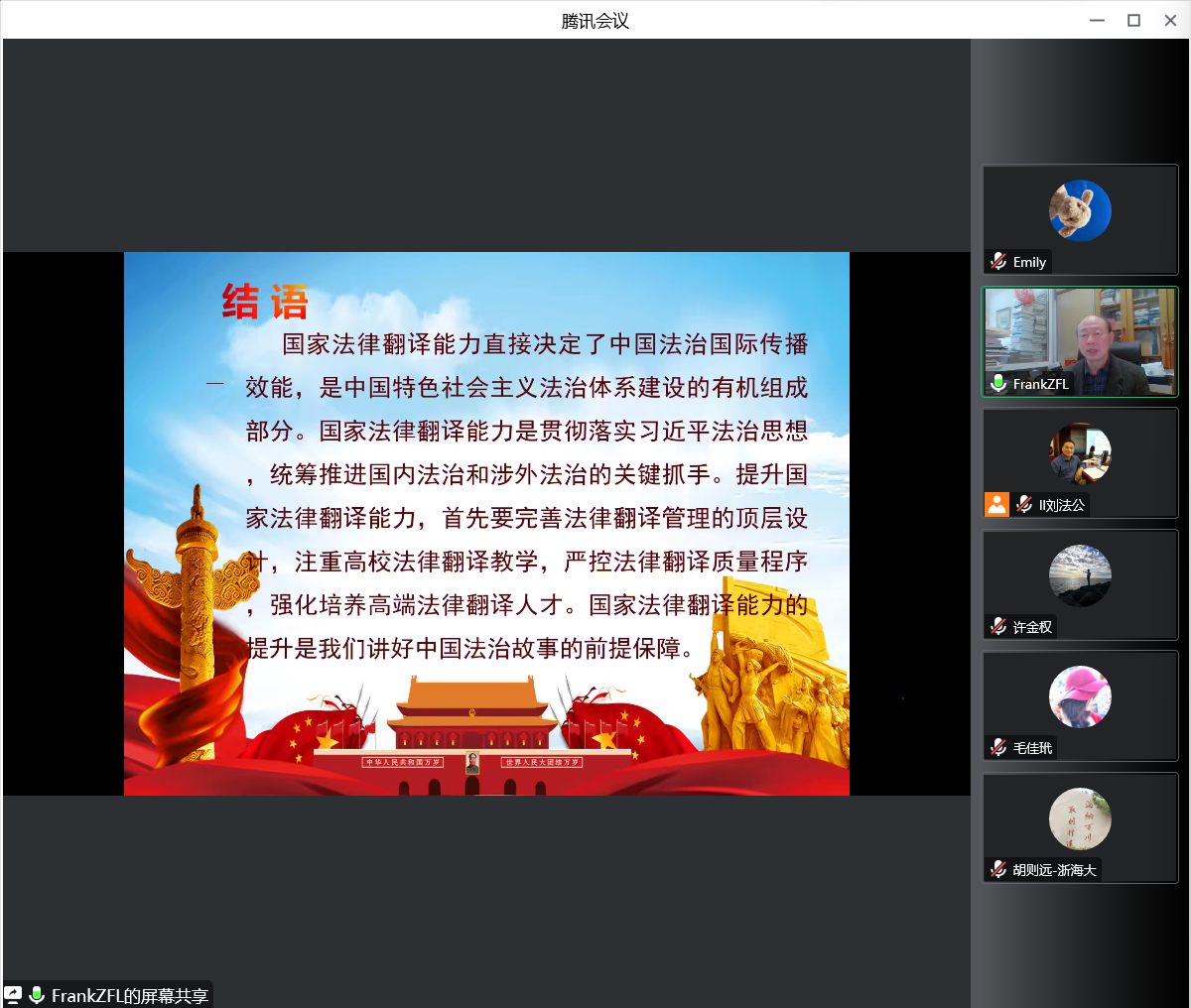Click 胡则远-浙海大's muted microphone icon
The image size is (1191, 1008).
tap(998, 870)
